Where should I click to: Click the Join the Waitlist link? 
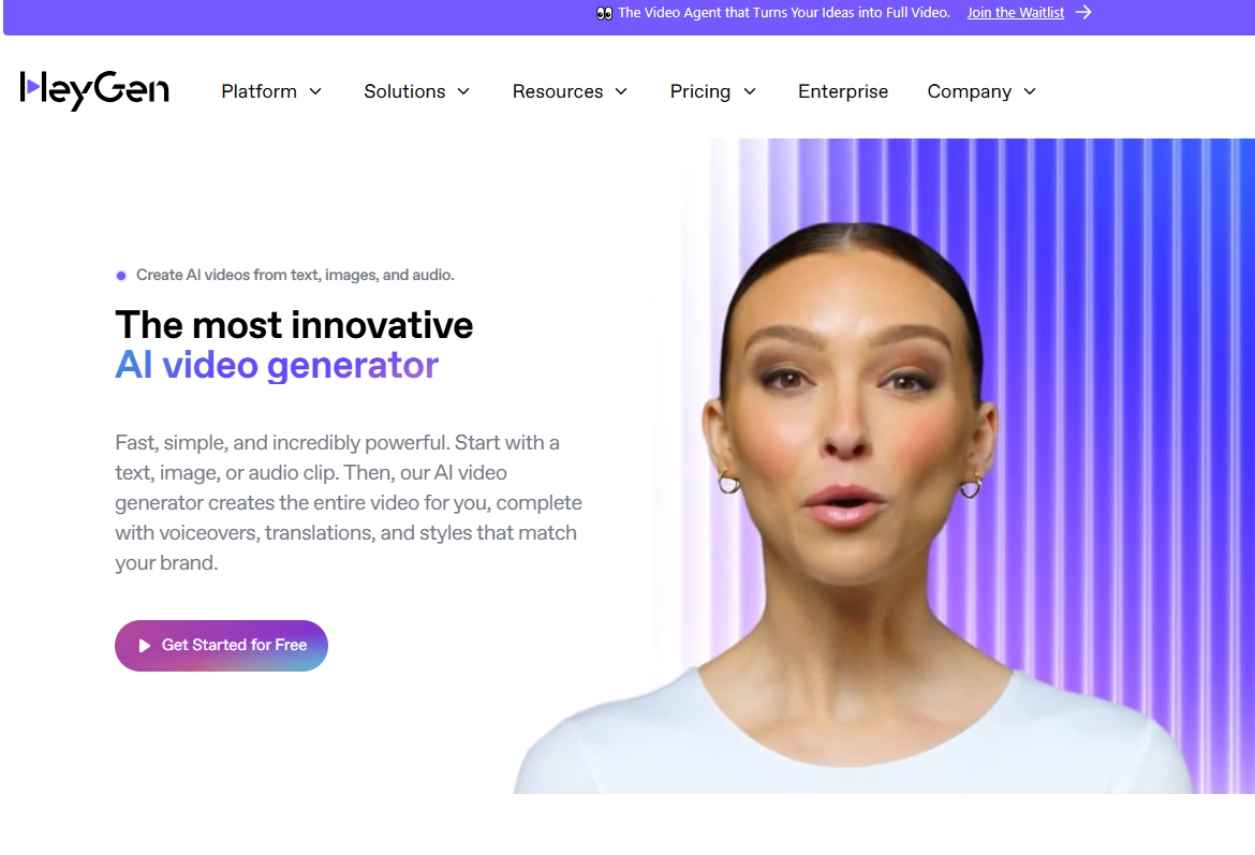pos(1015,13)
